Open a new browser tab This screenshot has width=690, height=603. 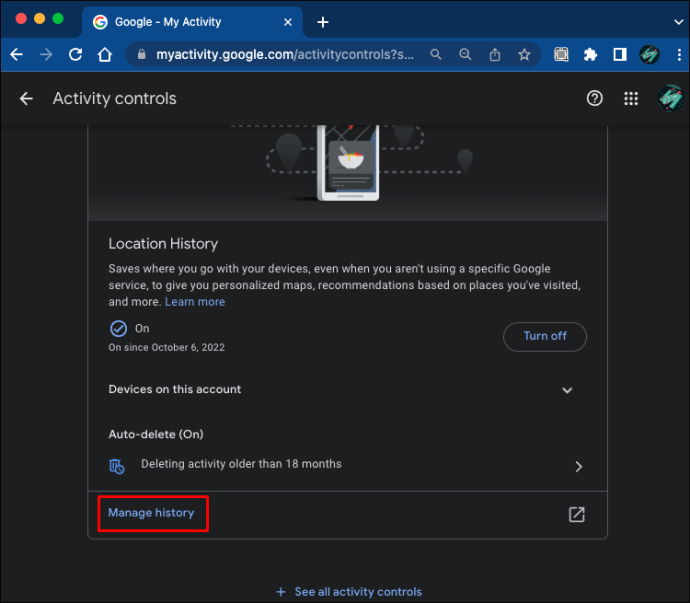click(x=323, y=22)
